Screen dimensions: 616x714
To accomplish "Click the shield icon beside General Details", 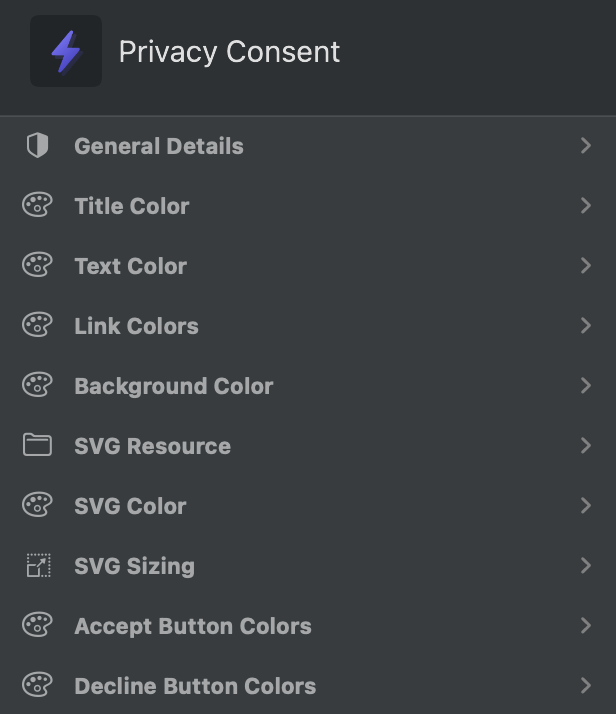I will coord(37,146).
